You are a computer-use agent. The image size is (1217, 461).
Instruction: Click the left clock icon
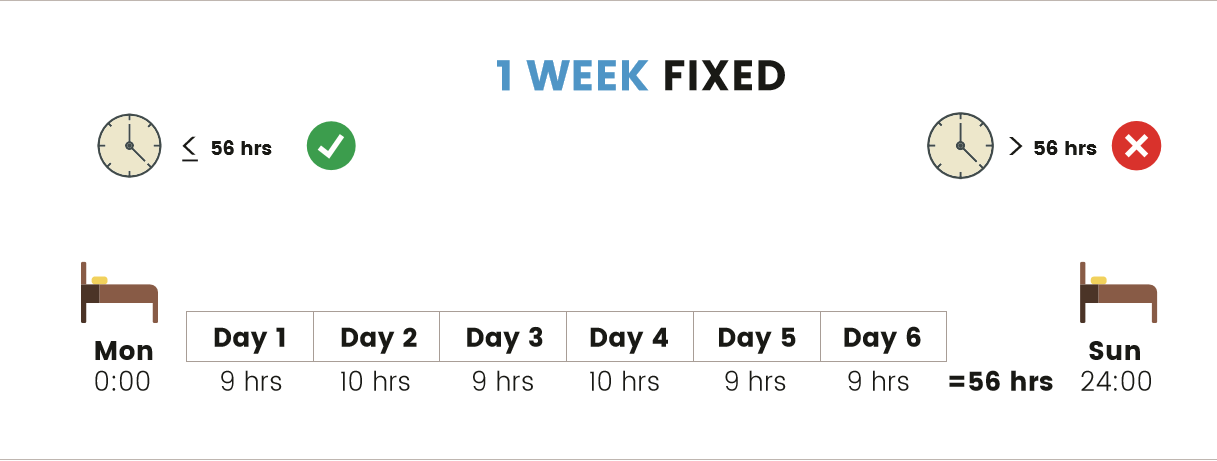(x=129, y=146)
